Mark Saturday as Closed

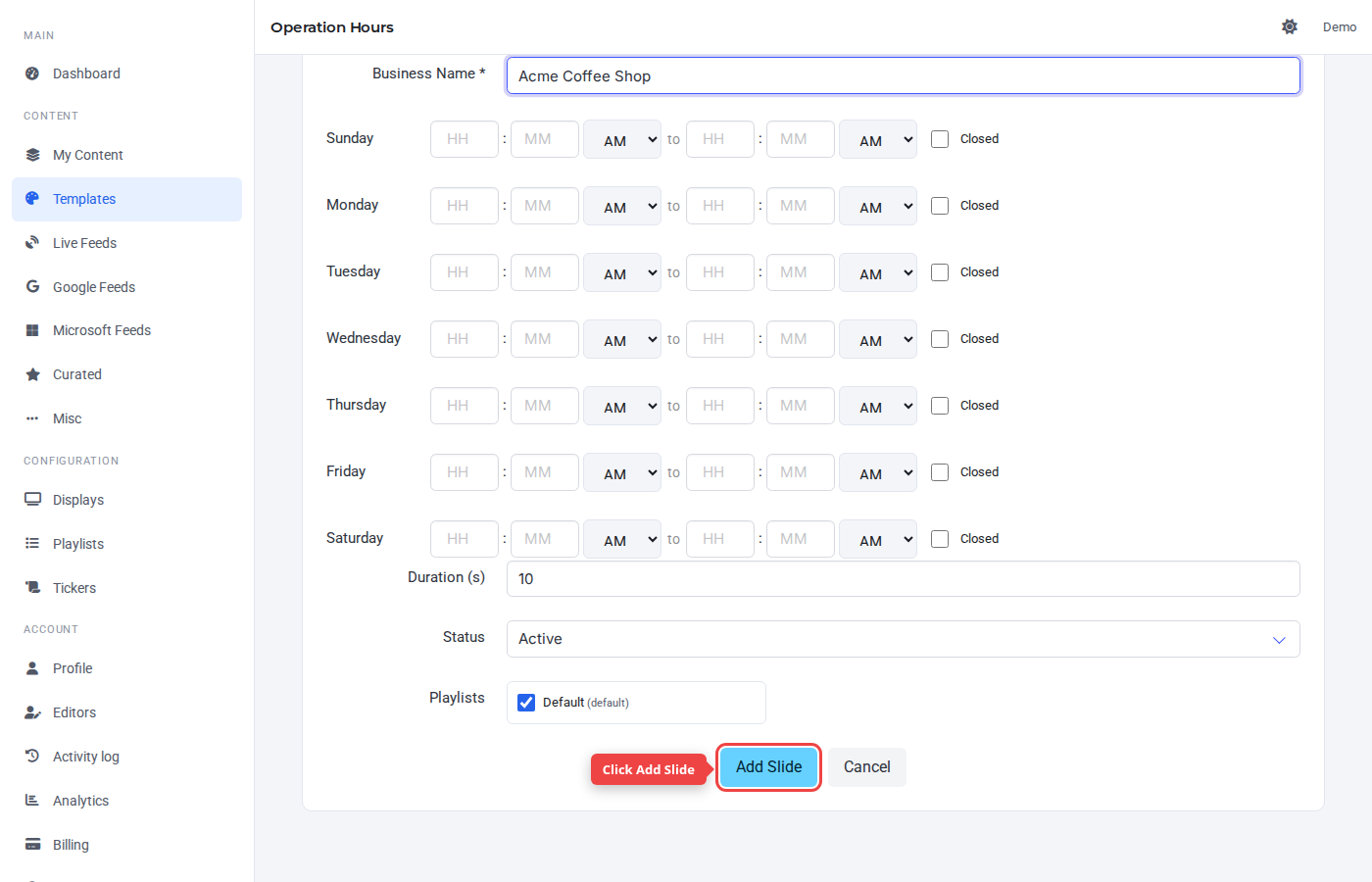point(940,539)
